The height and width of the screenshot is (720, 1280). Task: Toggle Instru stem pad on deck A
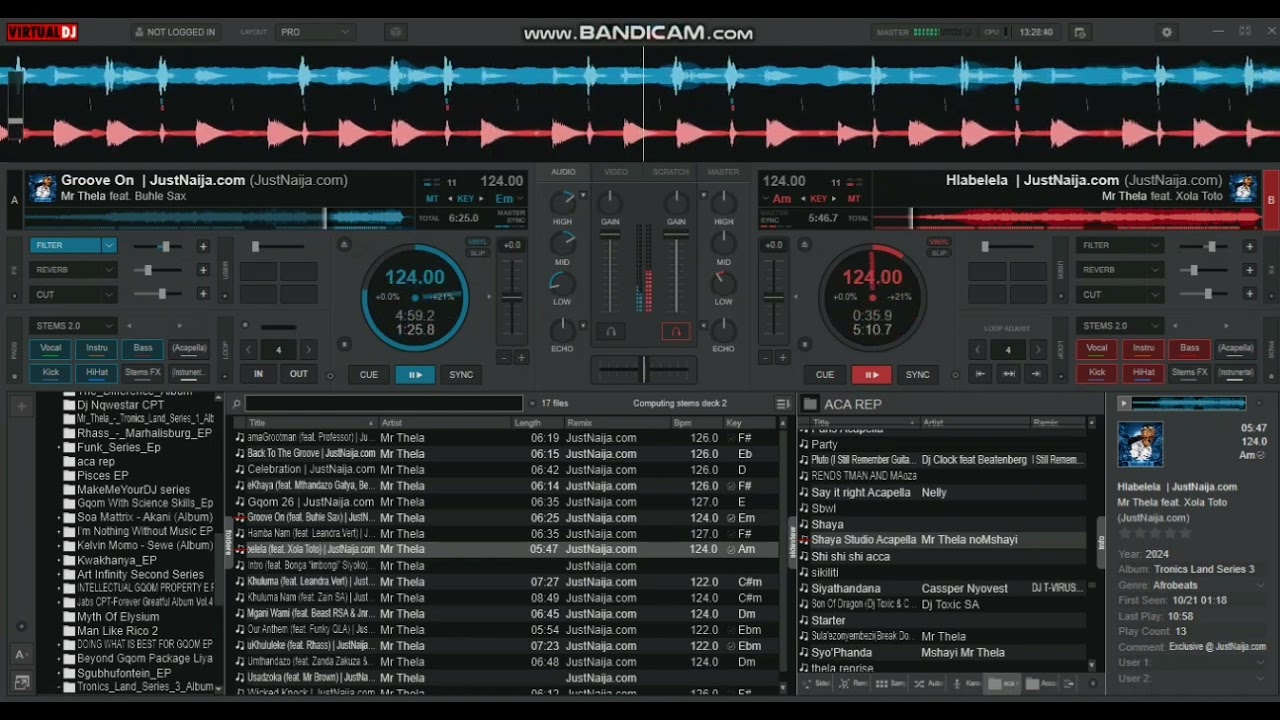[x=96, y=349]
